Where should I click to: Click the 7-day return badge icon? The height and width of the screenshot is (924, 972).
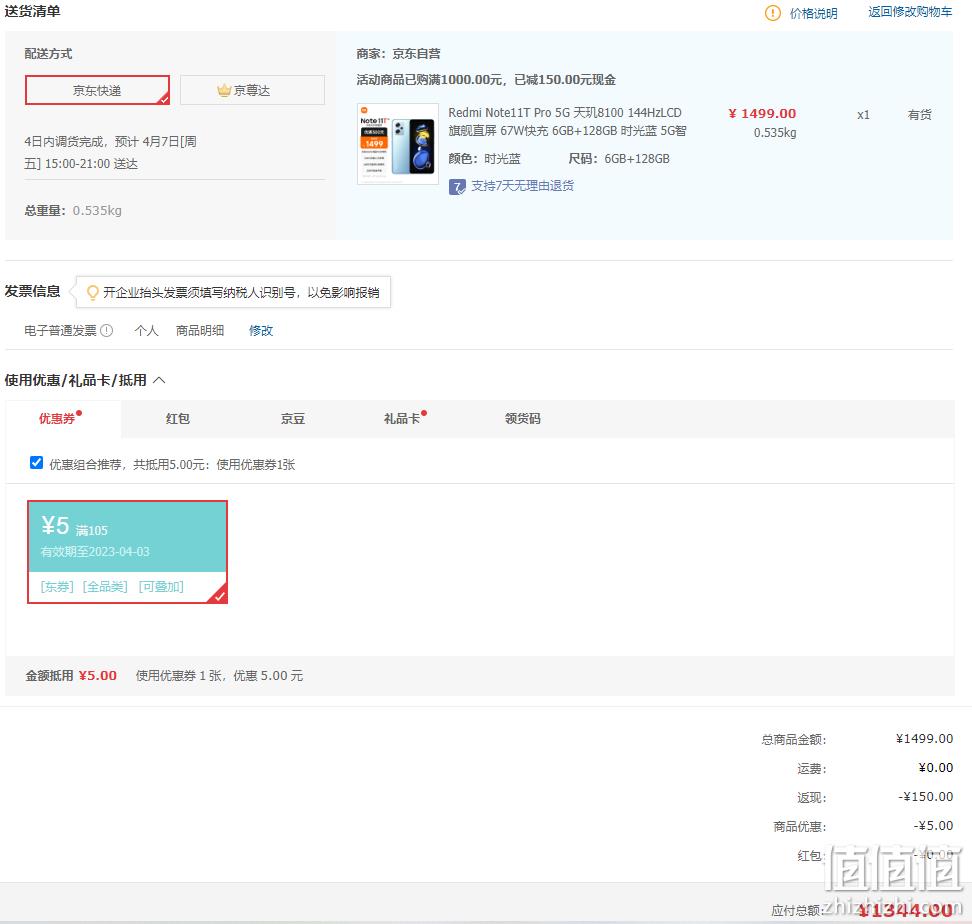click(457, 187)
